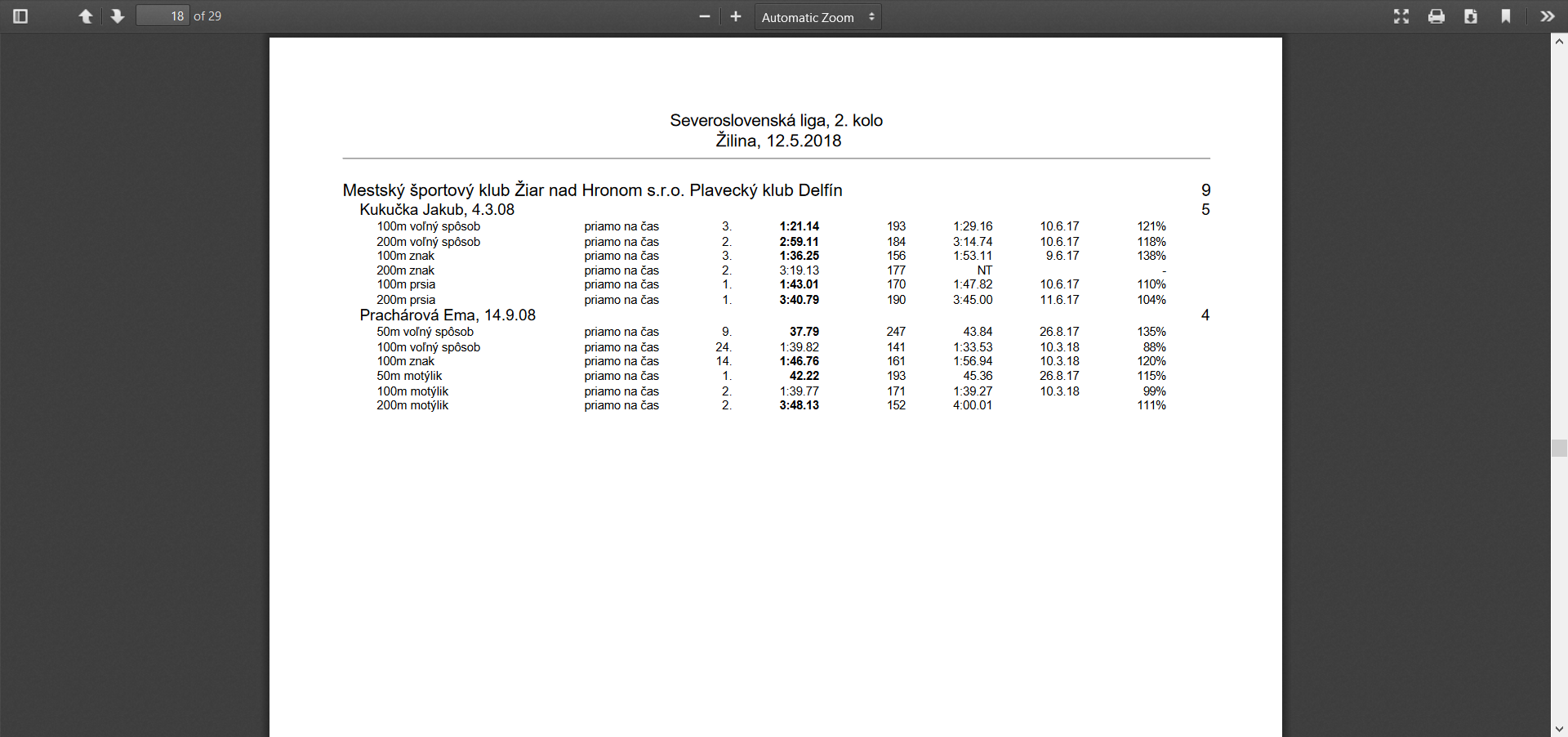The image size is (1568, 737).
Task: Zoom out with minus button
Action: (x=705, y=16)
